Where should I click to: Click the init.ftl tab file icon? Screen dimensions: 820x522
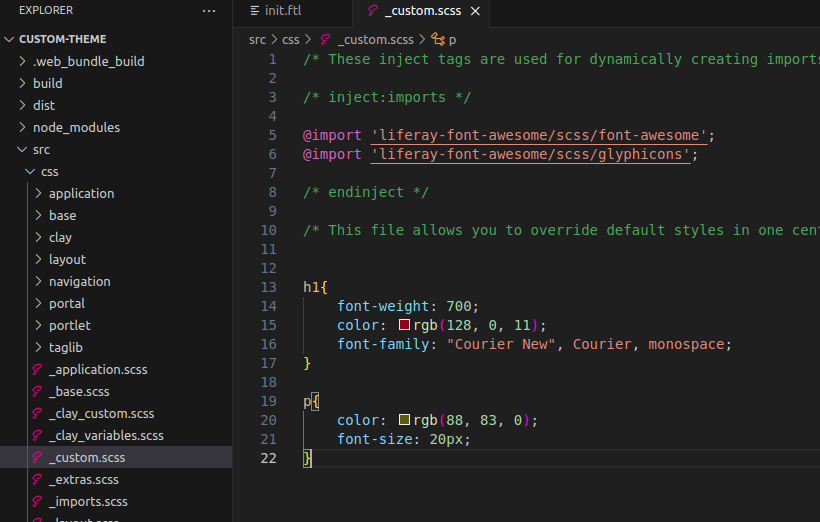tap(255, 10)
